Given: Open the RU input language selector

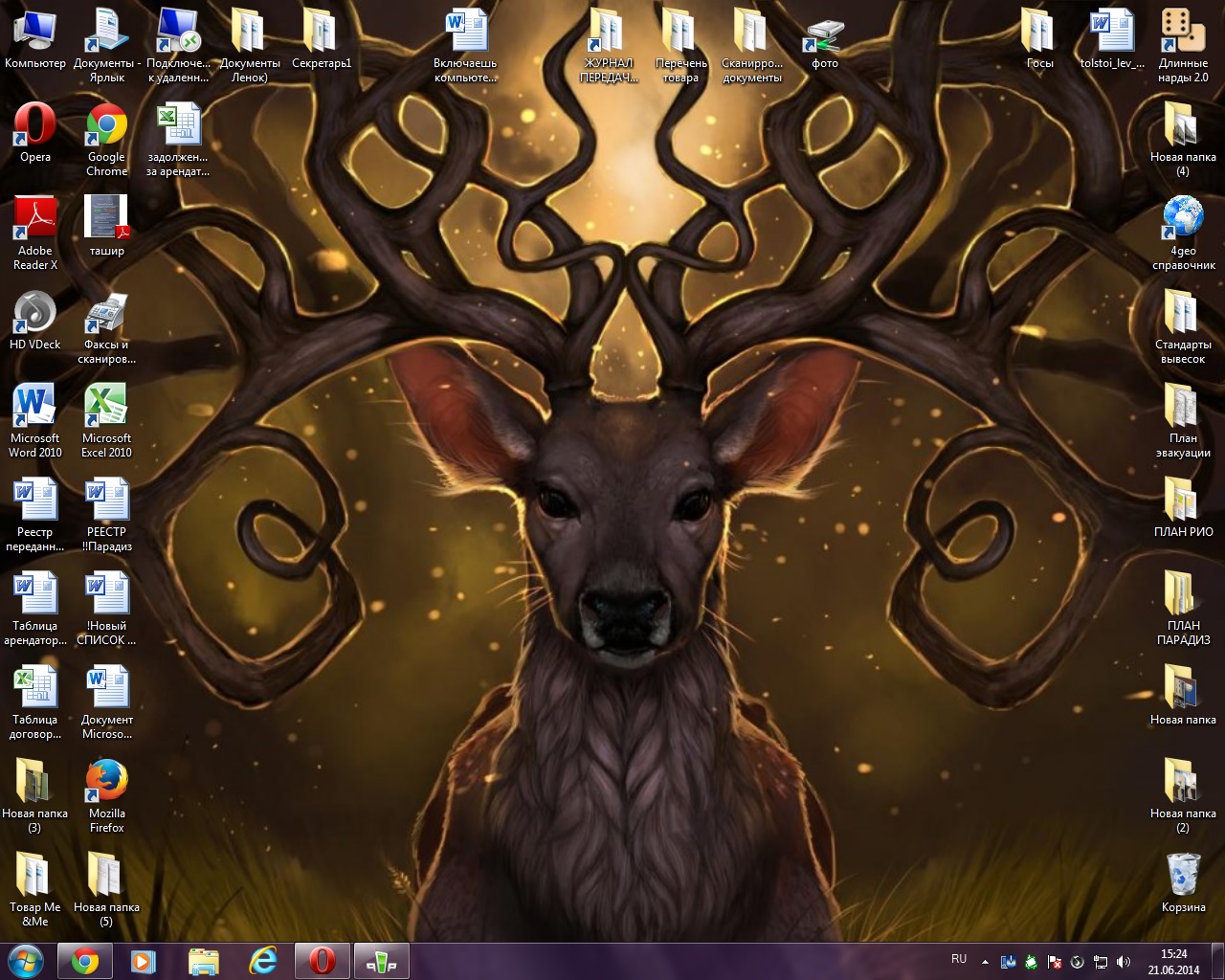Looking at the screenshot, I should click(x=959, y=959).
